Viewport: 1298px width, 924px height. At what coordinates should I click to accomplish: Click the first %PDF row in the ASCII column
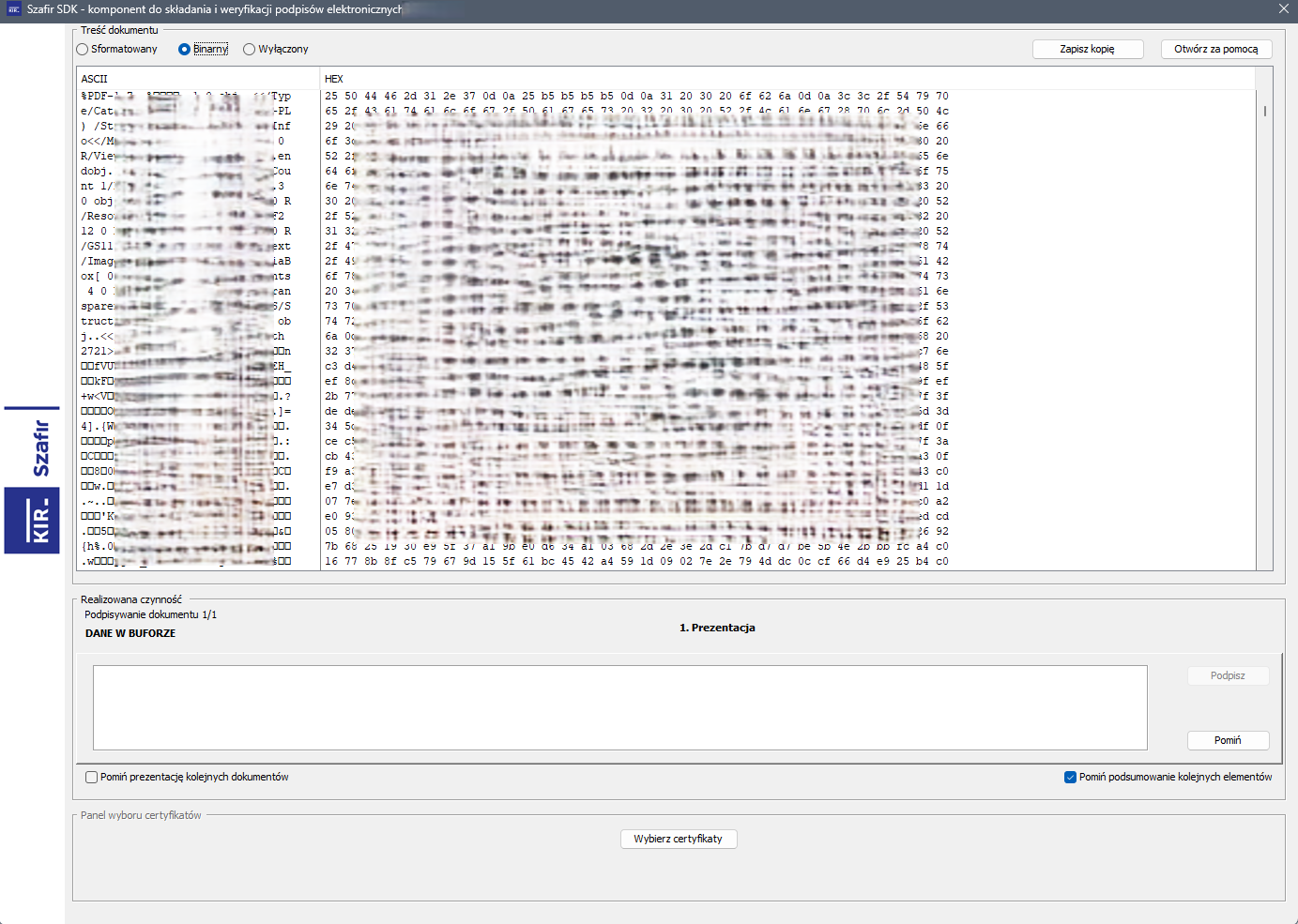(98, 96)
